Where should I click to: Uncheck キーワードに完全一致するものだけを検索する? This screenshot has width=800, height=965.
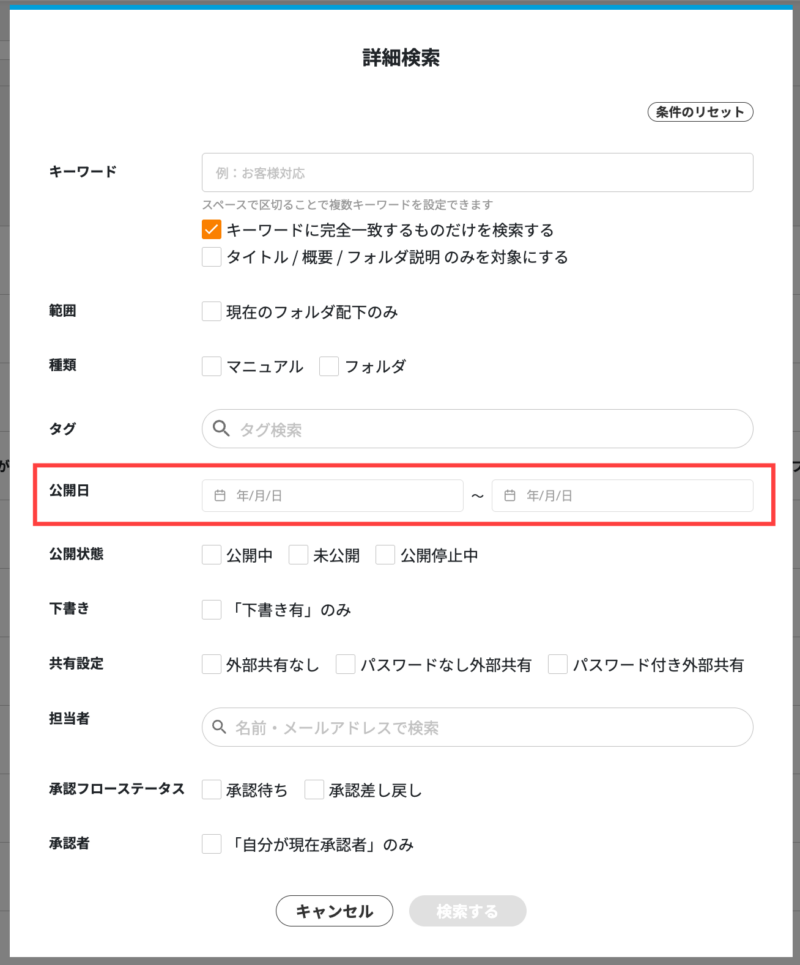pyautogui.click(x=210, y=229)
